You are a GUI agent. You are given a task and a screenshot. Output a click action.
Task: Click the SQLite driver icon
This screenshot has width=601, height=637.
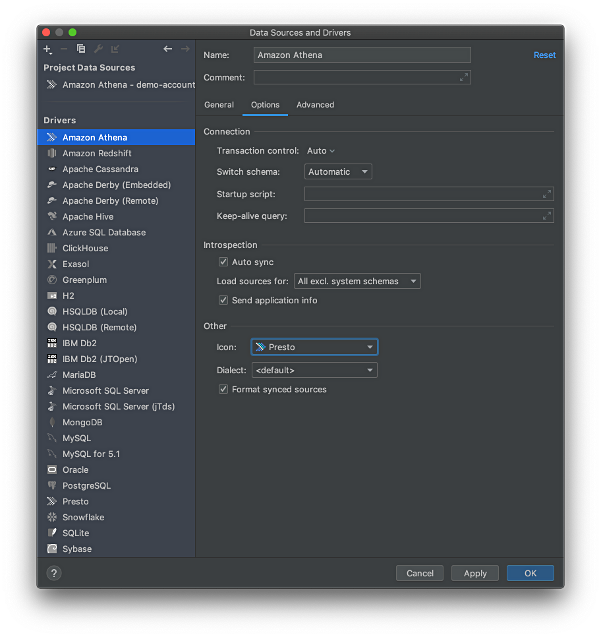[x=52, y=533]
